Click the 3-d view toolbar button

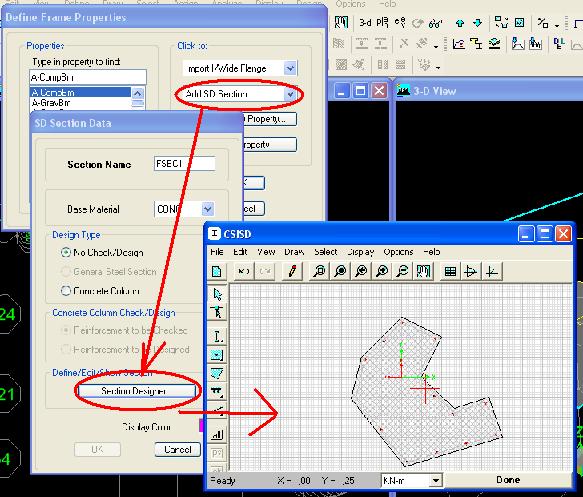364,23
